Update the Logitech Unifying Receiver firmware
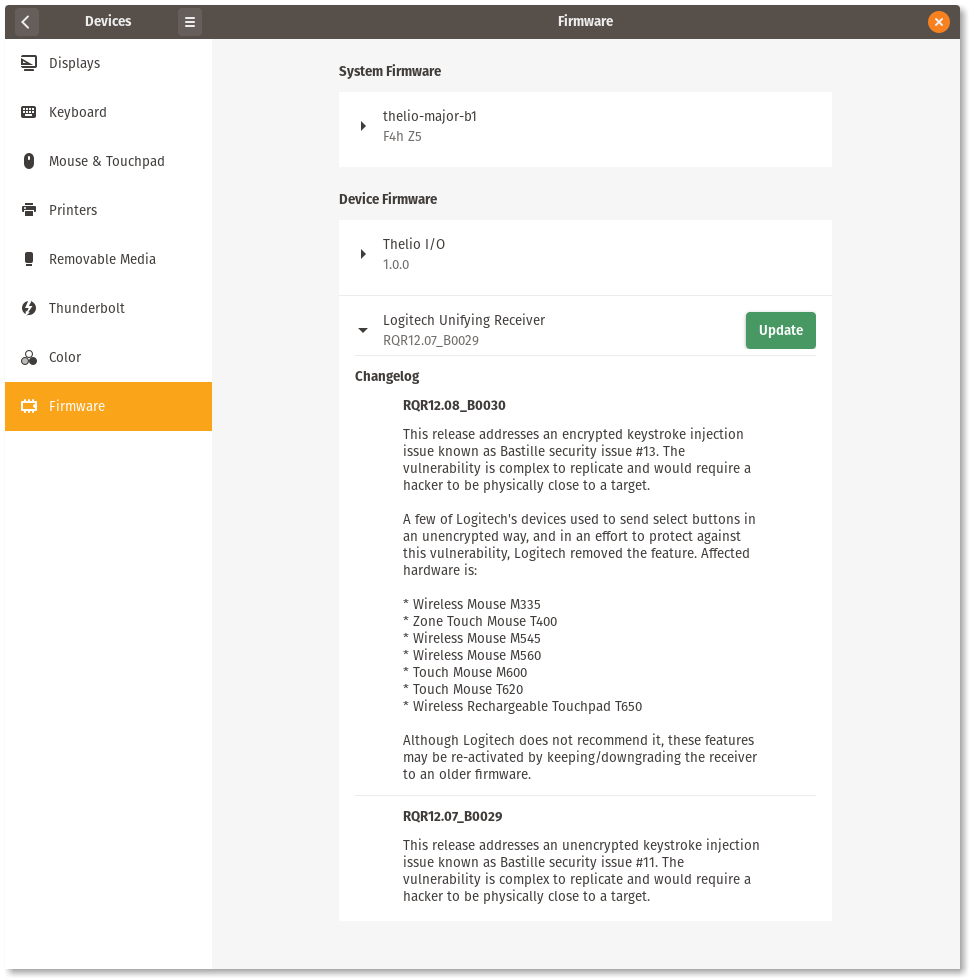 click(x=781, y=330)
